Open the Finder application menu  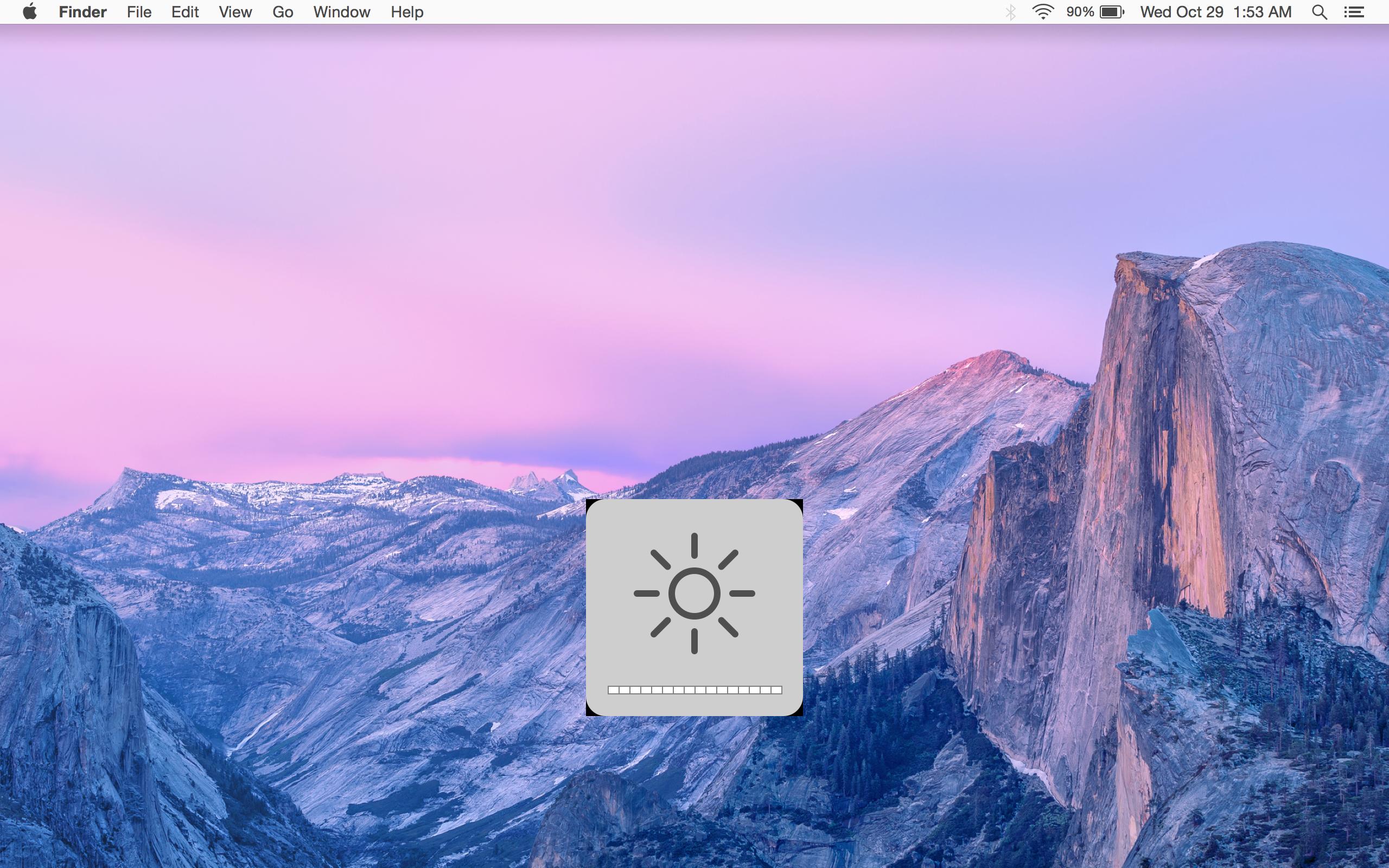click(82, 12)
